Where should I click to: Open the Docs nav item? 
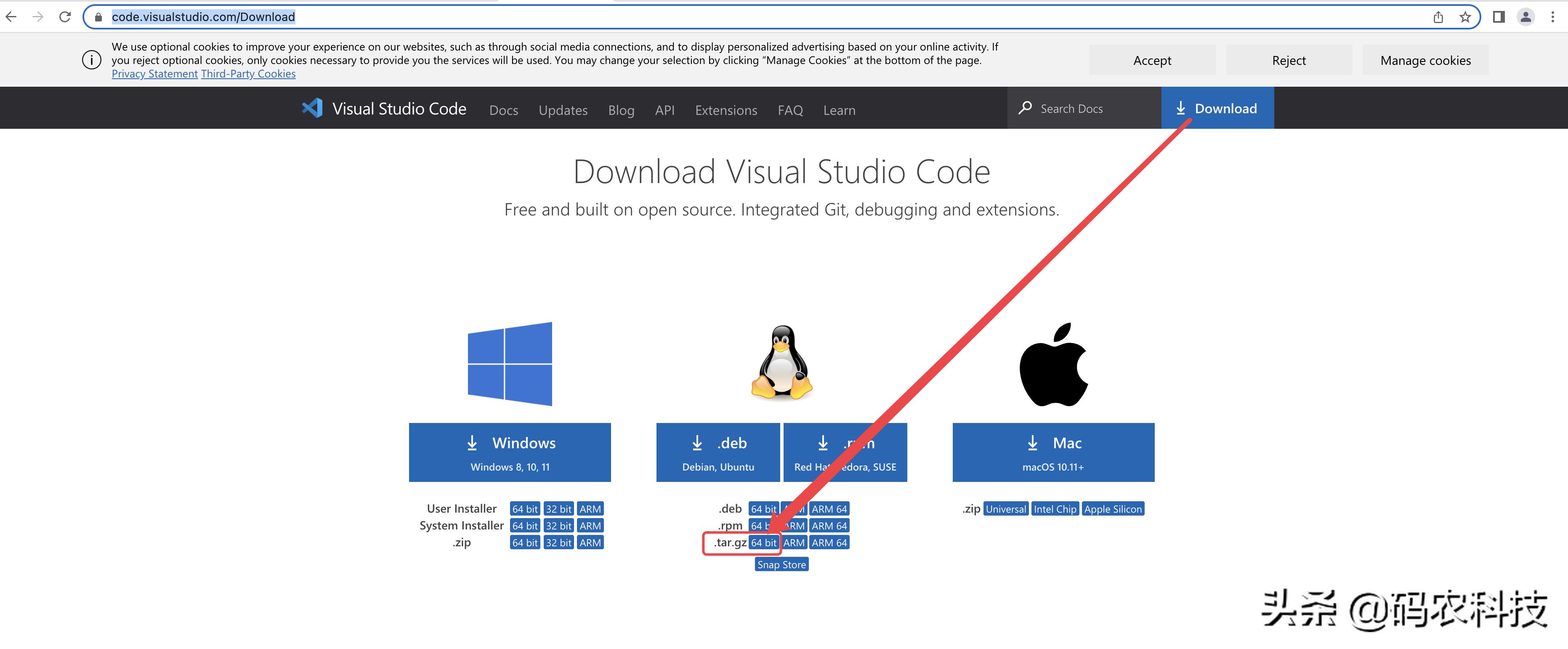click(x=503, y=110)
